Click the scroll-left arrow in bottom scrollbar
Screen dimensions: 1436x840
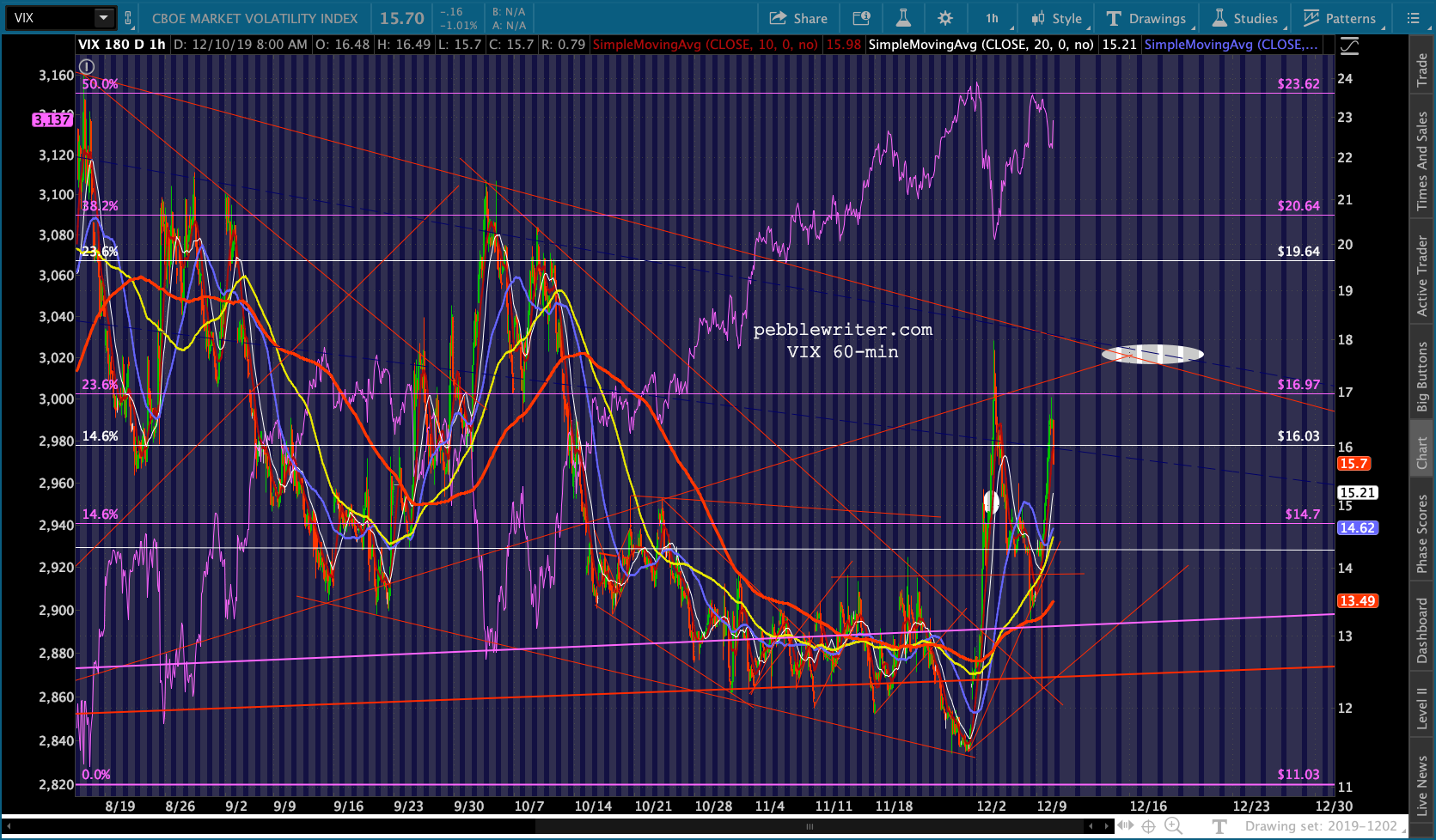(x=8, y=826)
